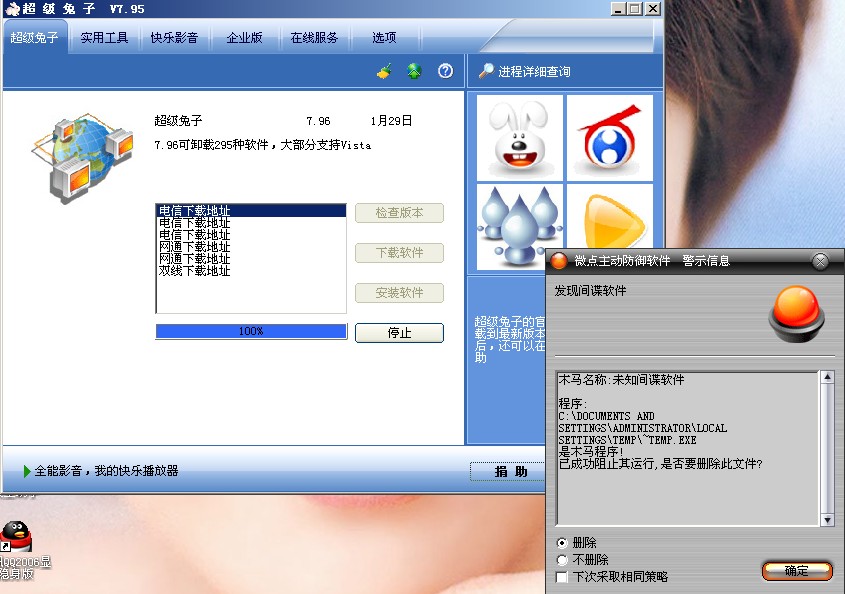Click the green triangle beside 全能影音
This screenshot has width=845, height=594.
point(27,471)
